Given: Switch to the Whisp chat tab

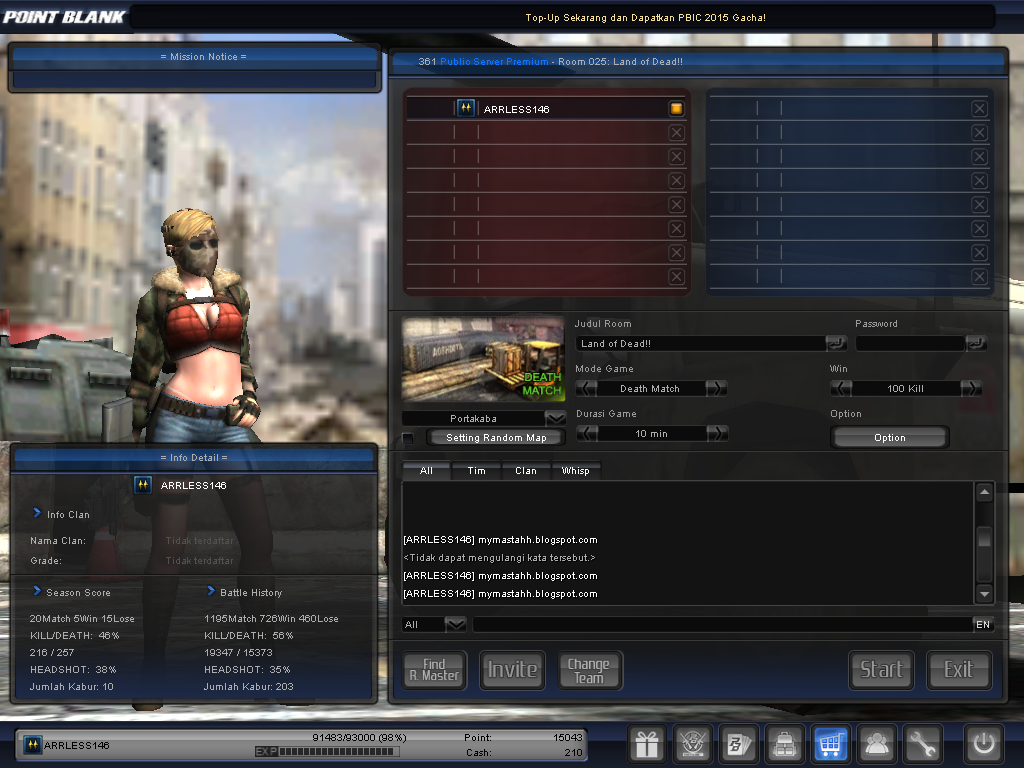Looking at the screenshot, I should click(575, 469).
